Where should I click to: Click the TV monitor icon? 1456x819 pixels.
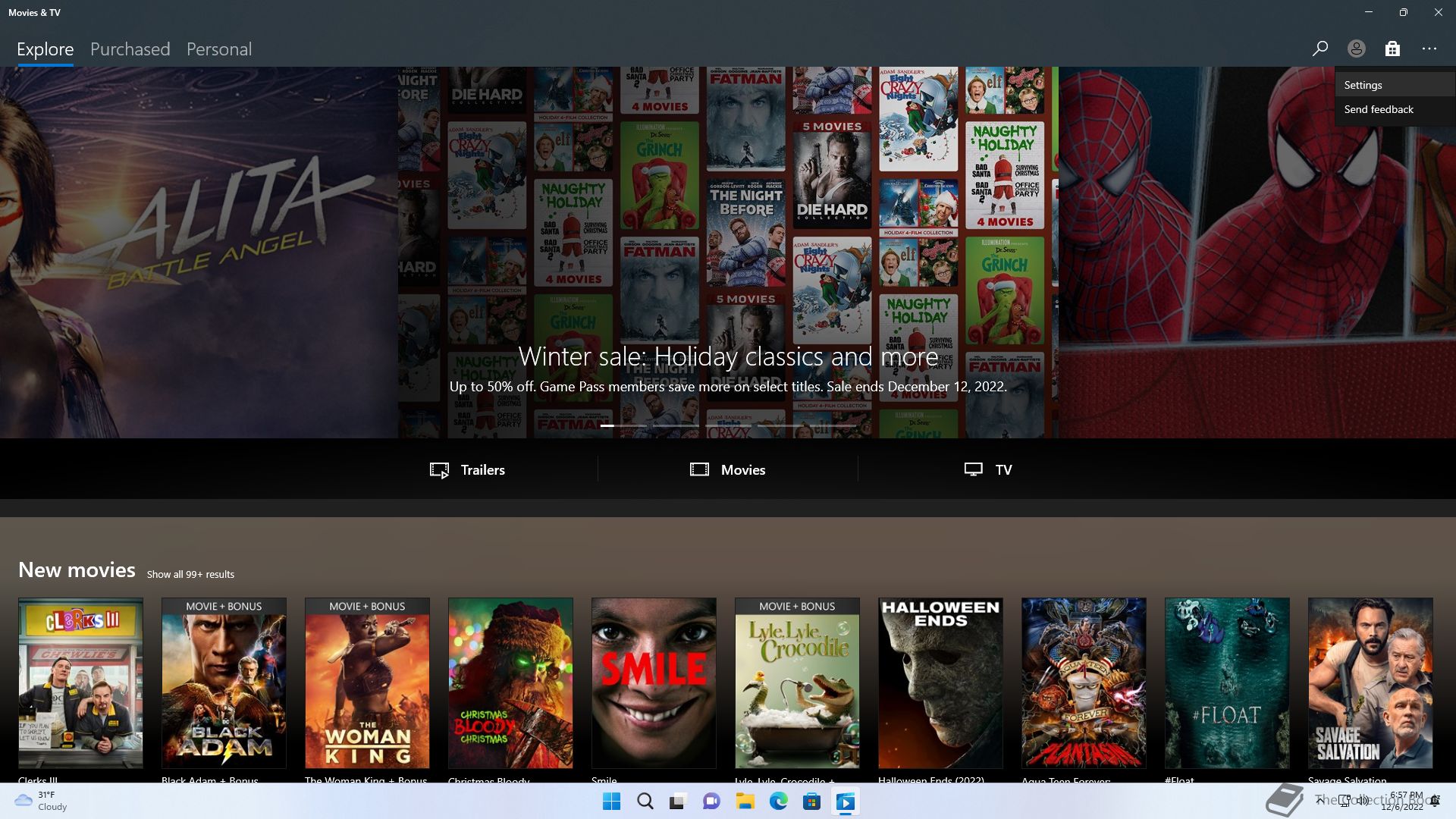(973, 469)
